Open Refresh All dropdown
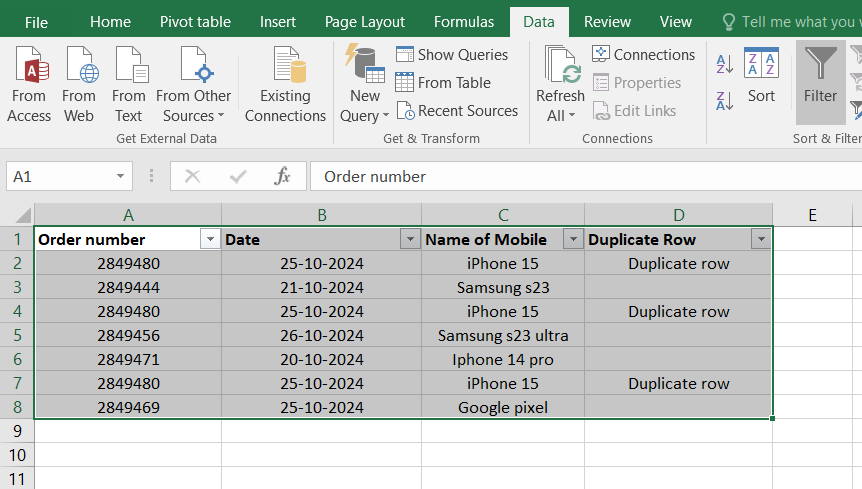The image size is (862, 489). click(560, 85)
